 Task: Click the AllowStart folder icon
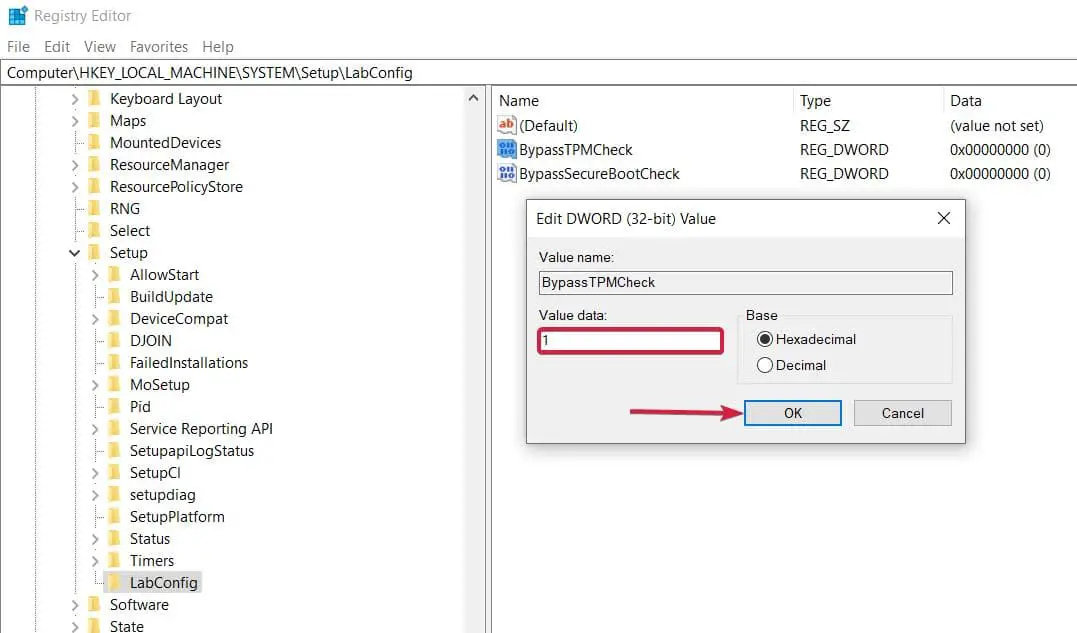tap(115, 274)
